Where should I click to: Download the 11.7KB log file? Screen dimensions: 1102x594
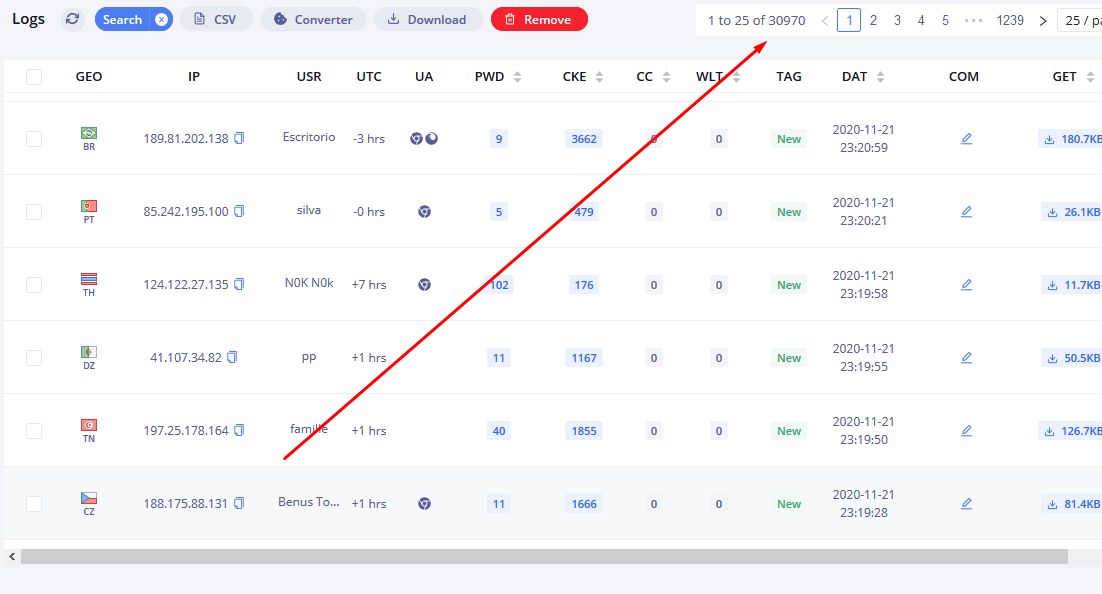point(1072,285)
